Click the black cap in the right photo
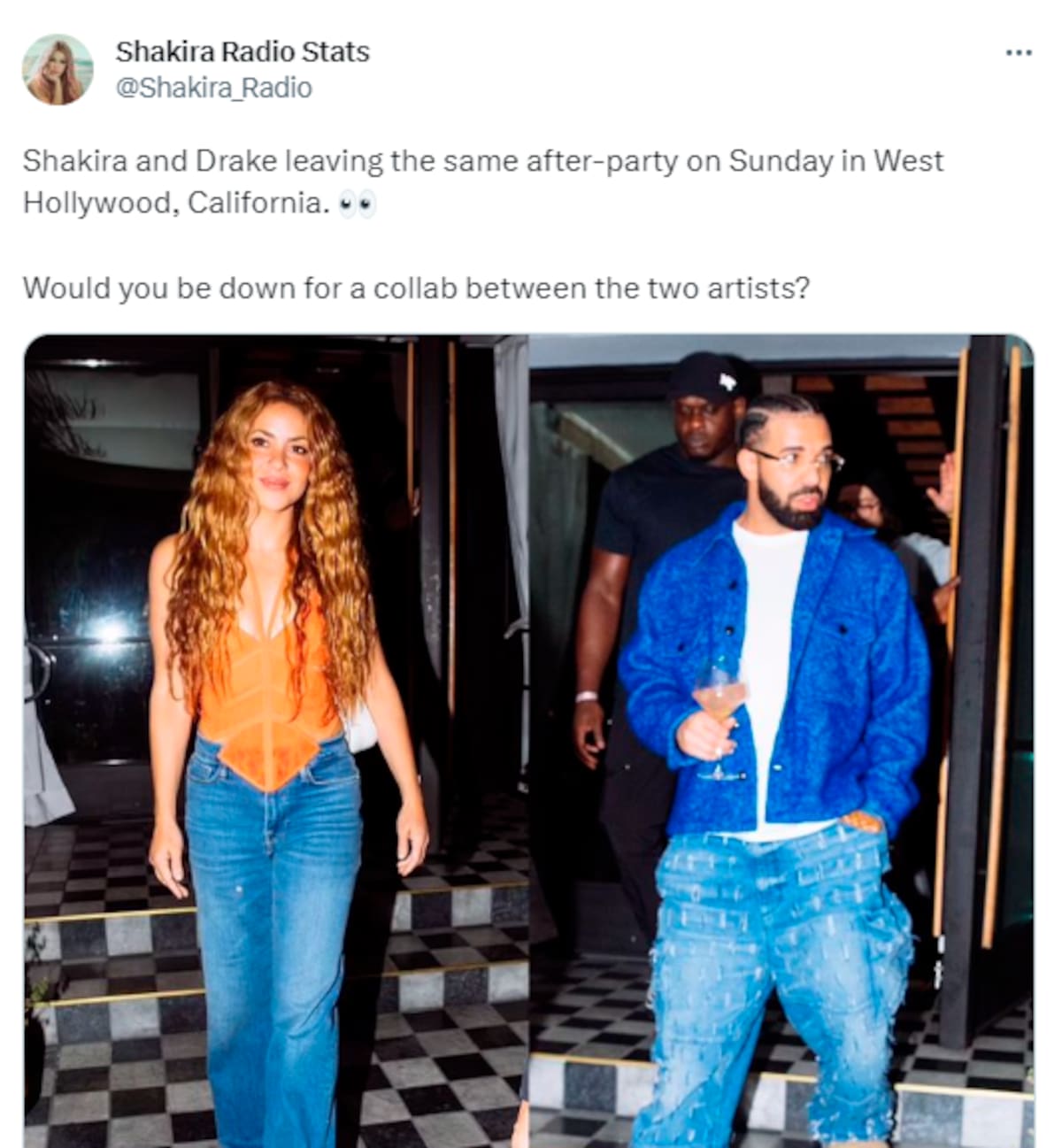 pyautogui.click(x=712, y=376)
